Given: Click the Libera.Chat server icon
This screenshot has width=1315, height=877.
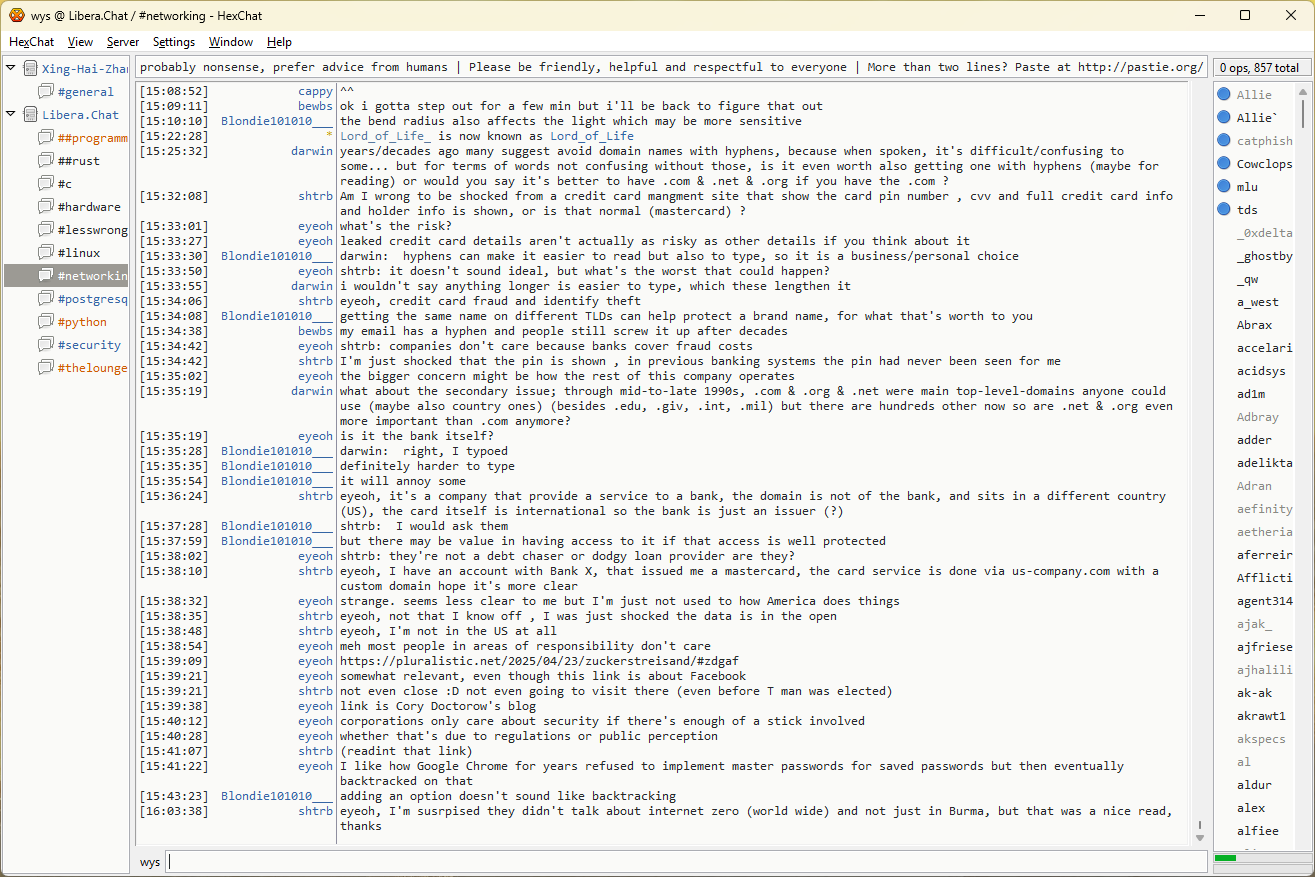Looking at the screenshot, I should pos(30,115).
